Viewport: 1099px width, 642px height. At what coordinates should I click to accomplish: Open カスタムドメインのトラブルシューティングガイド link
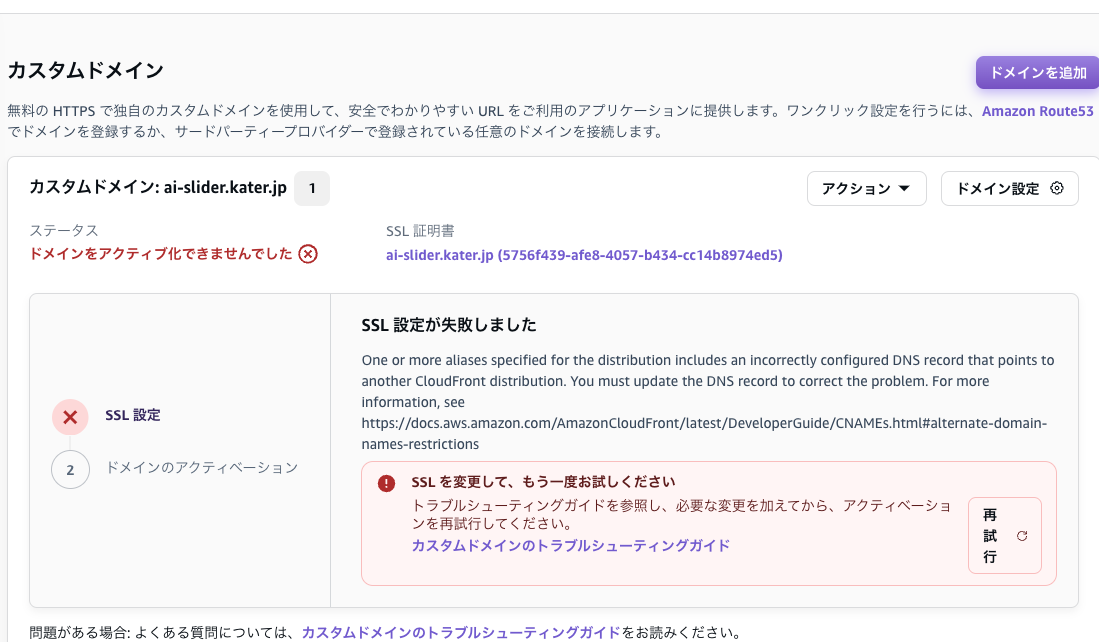[x=571, y=545]
